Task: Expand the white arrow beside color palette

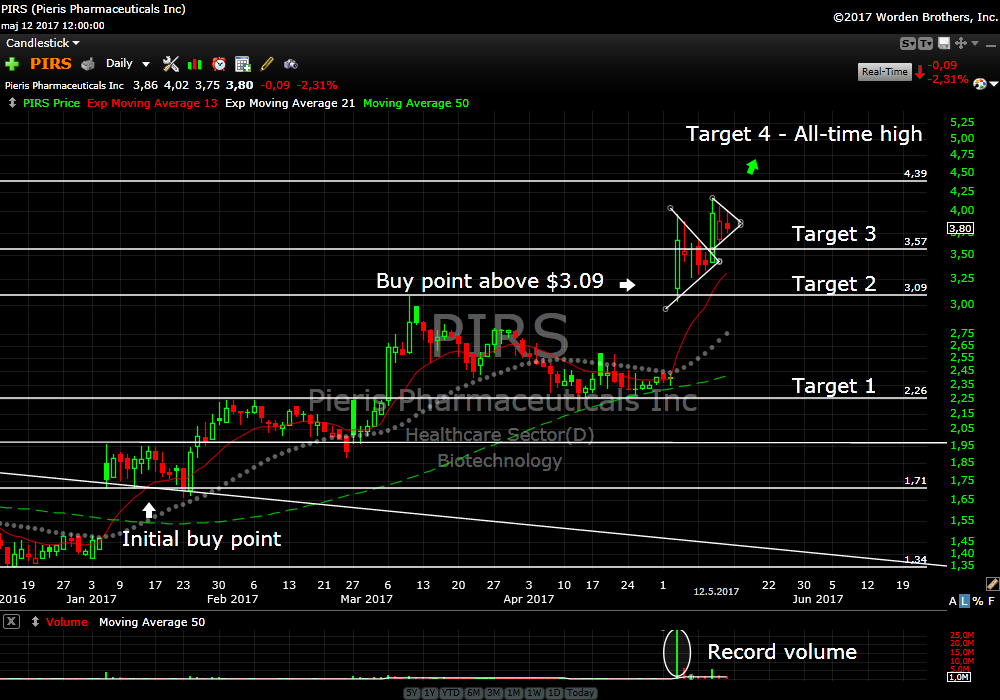Action: click(x=994, y=84)
